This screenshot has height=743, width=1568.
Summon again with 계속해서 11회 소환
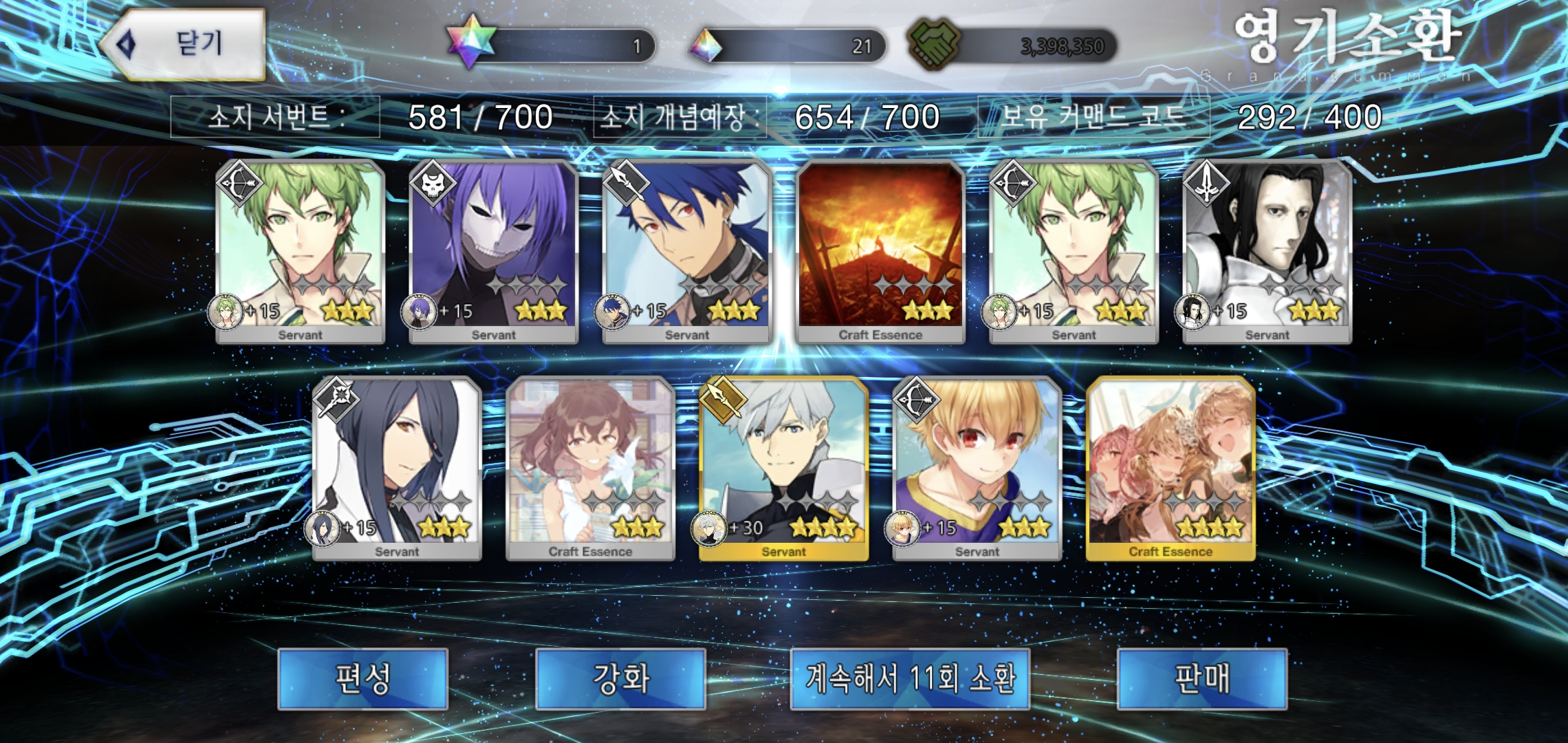[x=910, y=678]
